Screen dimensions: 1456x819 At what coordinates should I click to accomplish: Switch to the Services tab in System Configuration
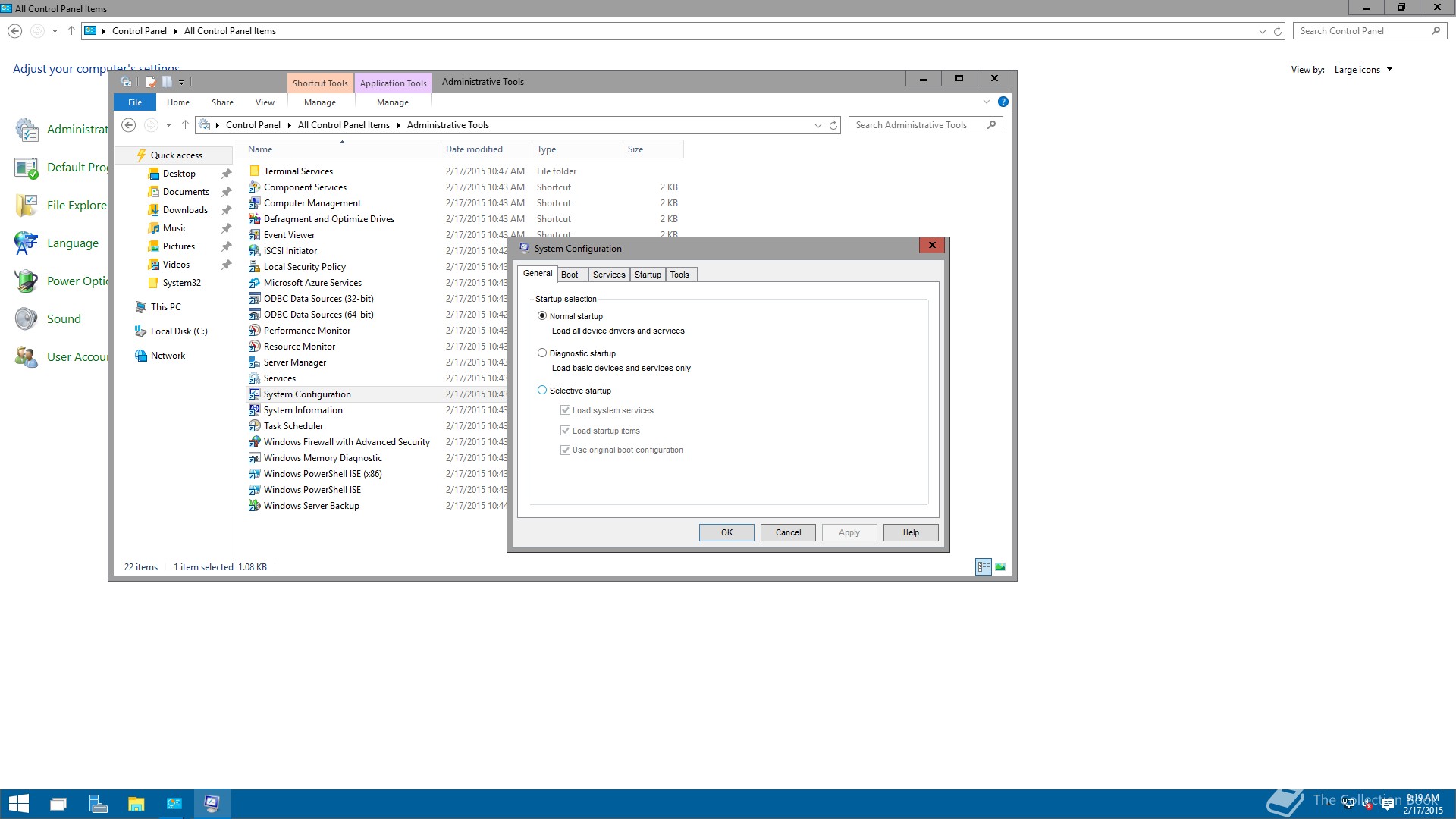click(609, 275)
